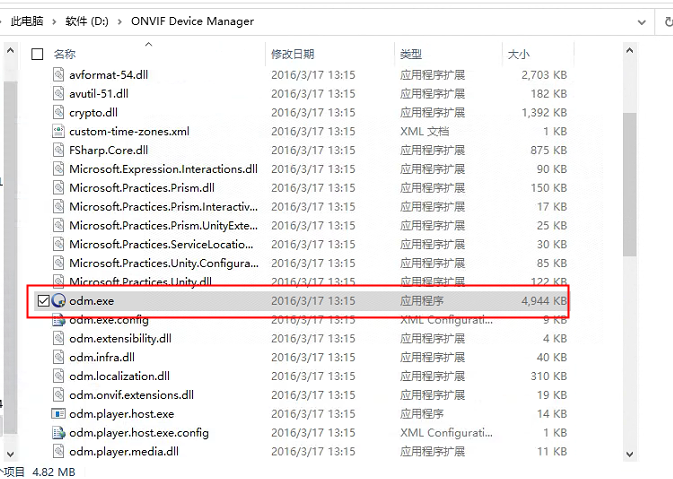
Task: Click the odm.onvif.extensions.dll file icon
Action: point(58,395)
